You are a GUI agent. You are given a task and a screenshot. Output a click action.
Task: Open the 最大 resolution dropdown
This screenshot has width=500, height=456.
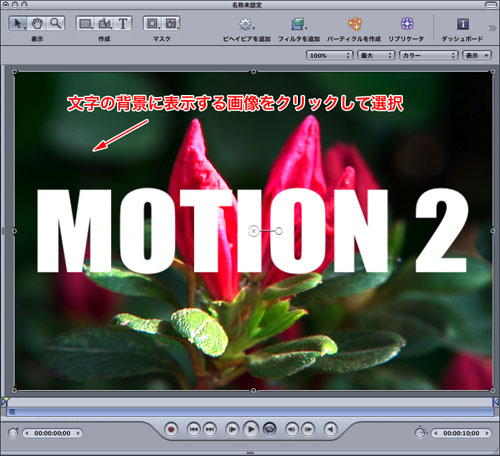(x=376, y=55)
